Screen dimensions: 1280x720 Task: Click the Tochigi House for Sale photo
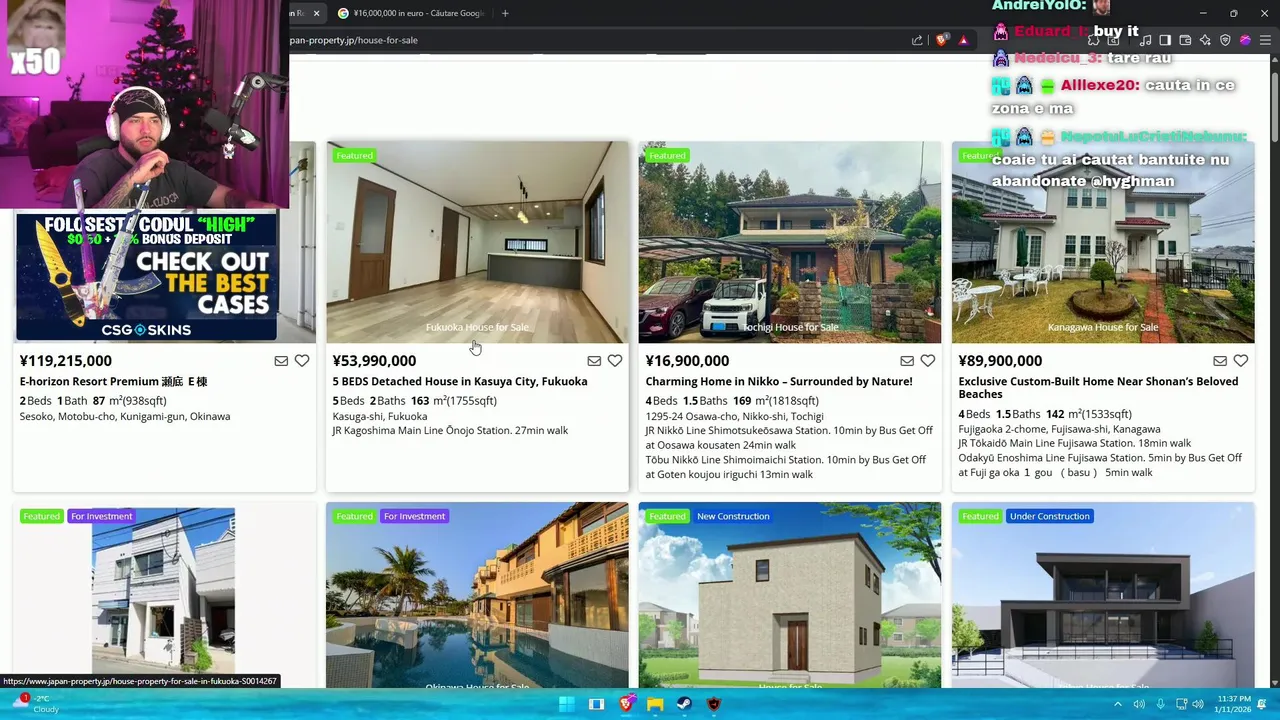click(790, 242)
